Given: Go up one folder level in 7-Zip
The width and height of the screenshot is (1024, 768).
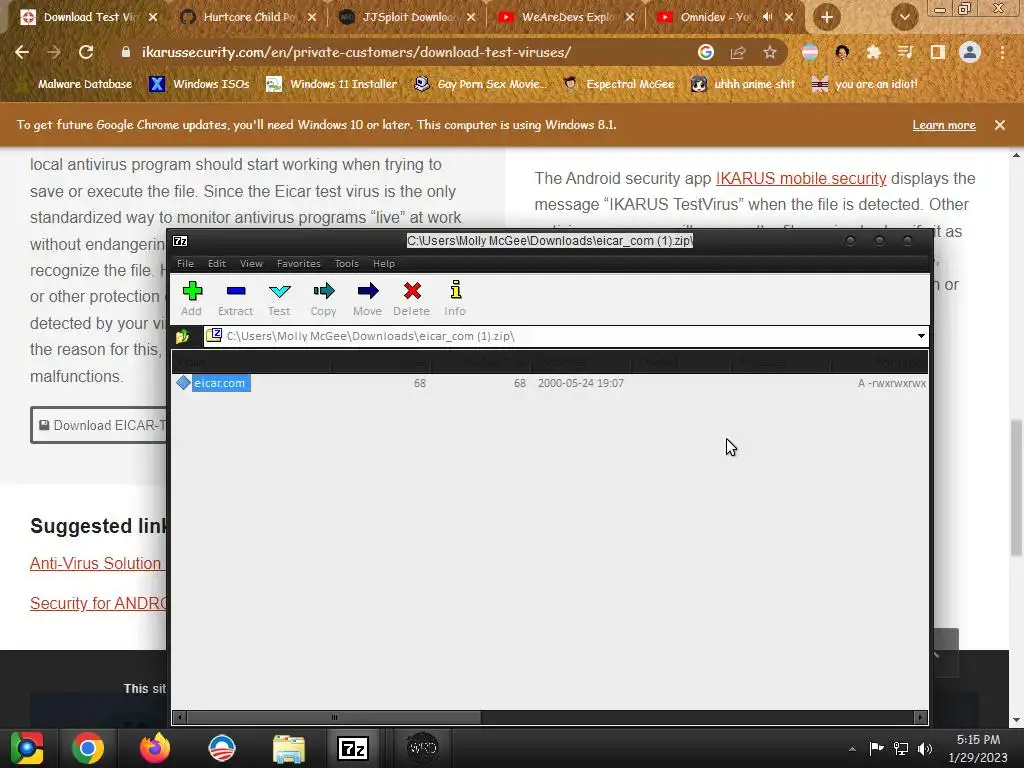Looking at the screenshot, I should tap(183, 336).
